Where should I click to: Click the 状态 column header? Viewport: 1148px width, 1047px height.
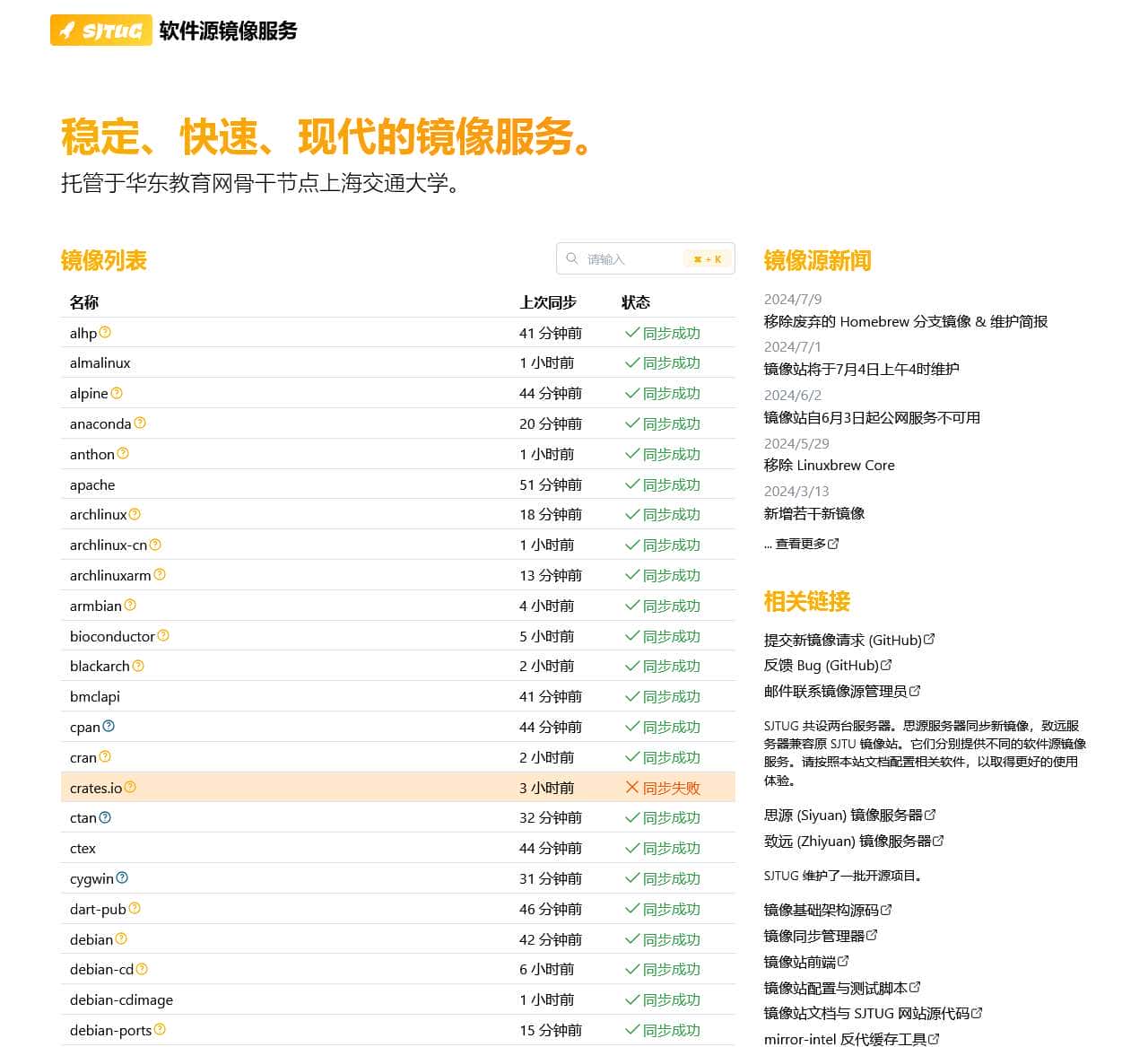[636, 302]
